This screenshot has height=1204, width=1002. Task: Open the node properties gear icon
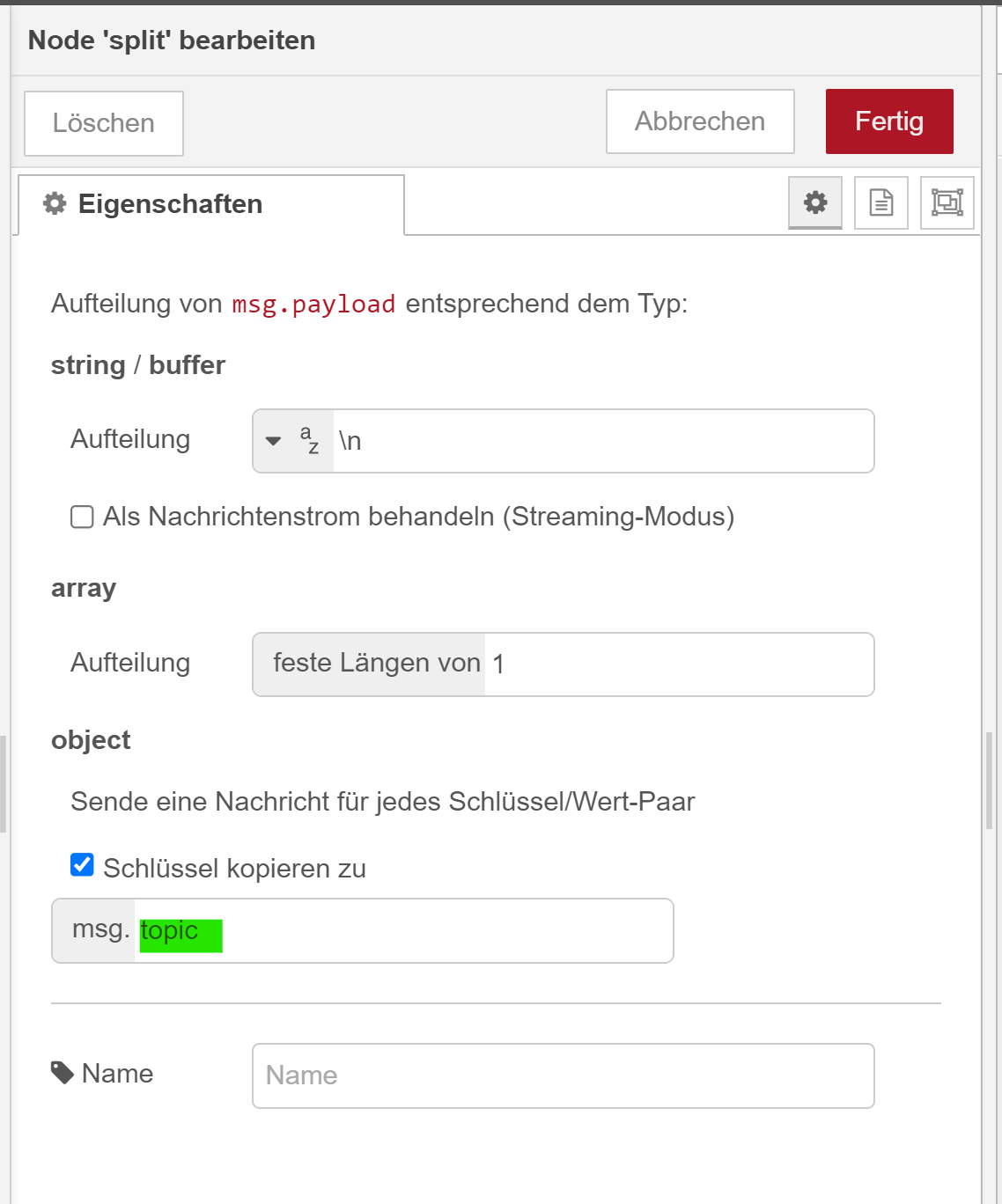point(815,202)
